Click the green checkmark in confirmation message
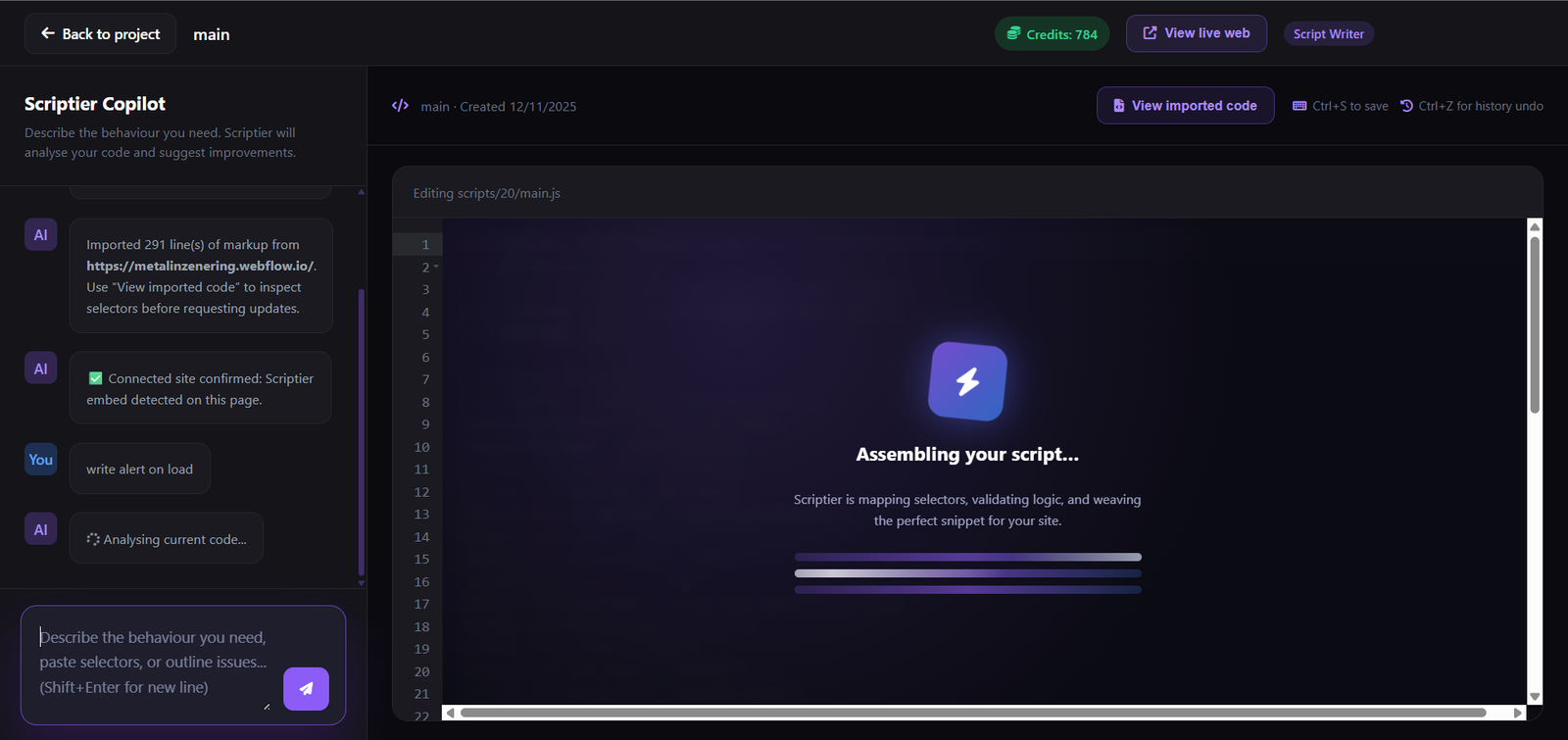The image size is (1568, 740). pos(96,378)
